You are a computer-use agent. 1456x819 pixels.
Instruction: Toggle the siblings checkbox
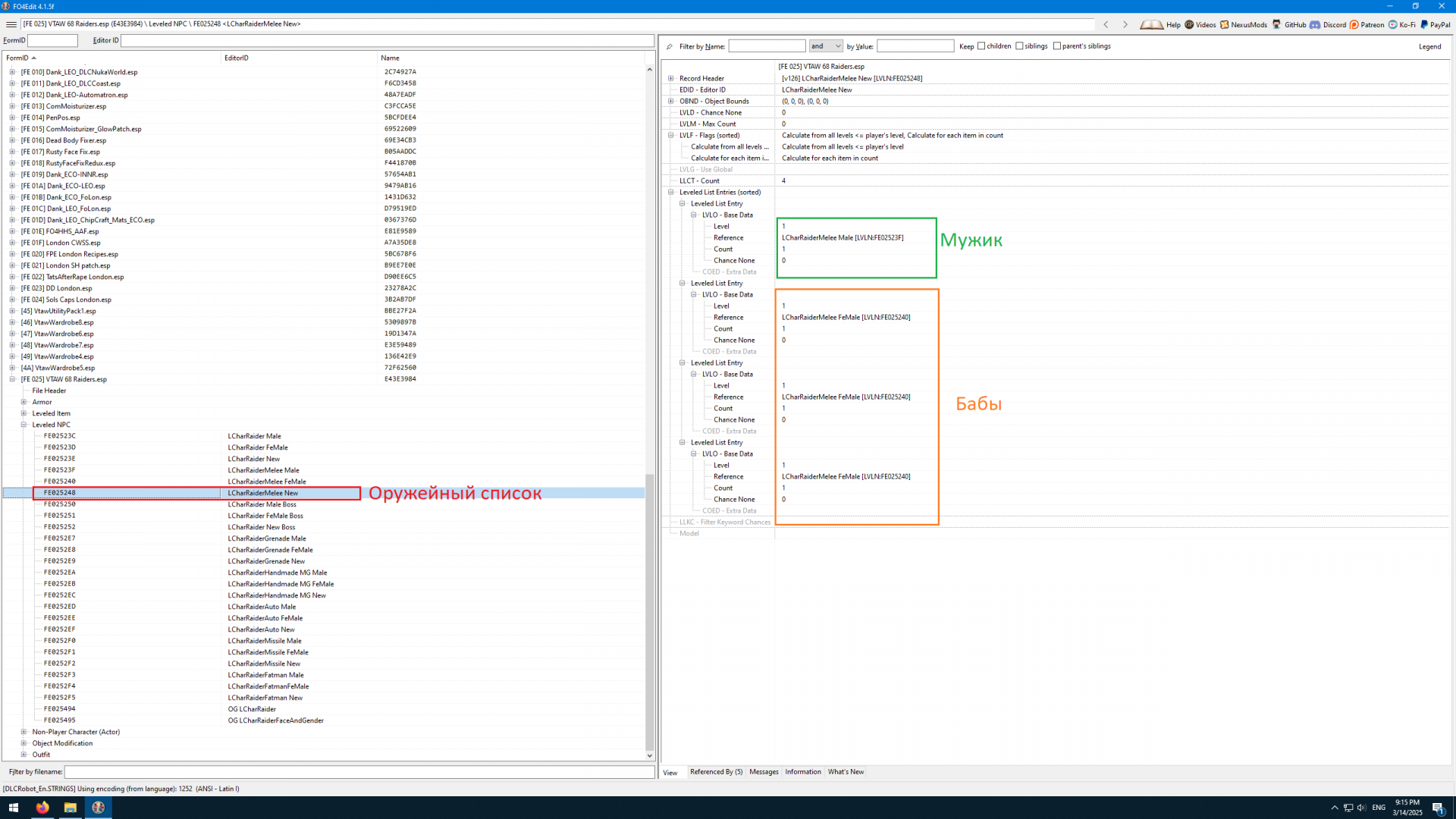tap(1019, 46)
